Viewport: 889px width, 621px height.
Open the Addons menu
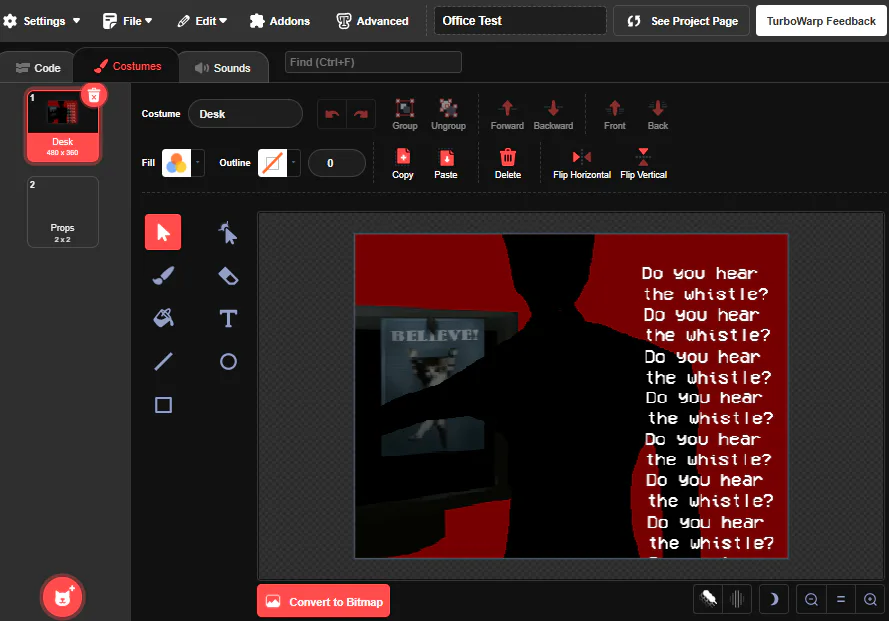click(x=280, y=21)
